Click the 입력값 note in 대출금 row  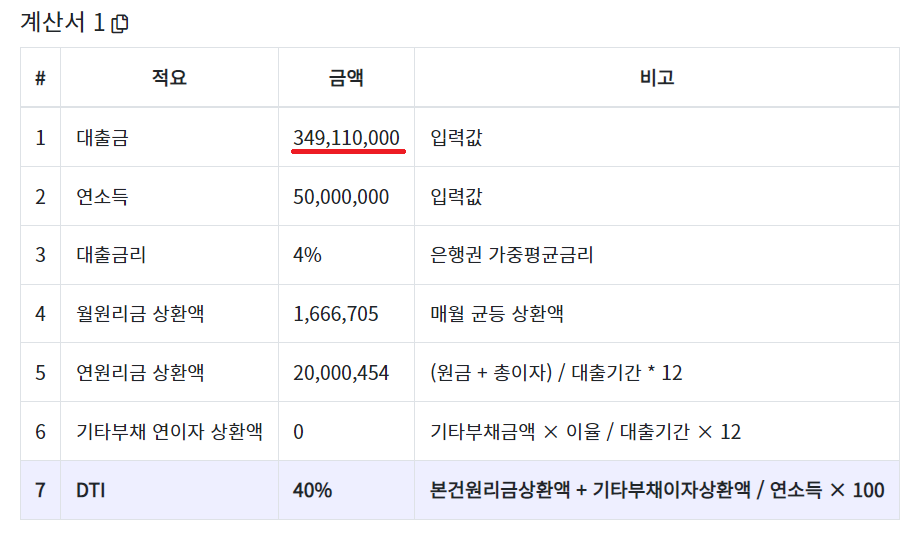point(456,138)
